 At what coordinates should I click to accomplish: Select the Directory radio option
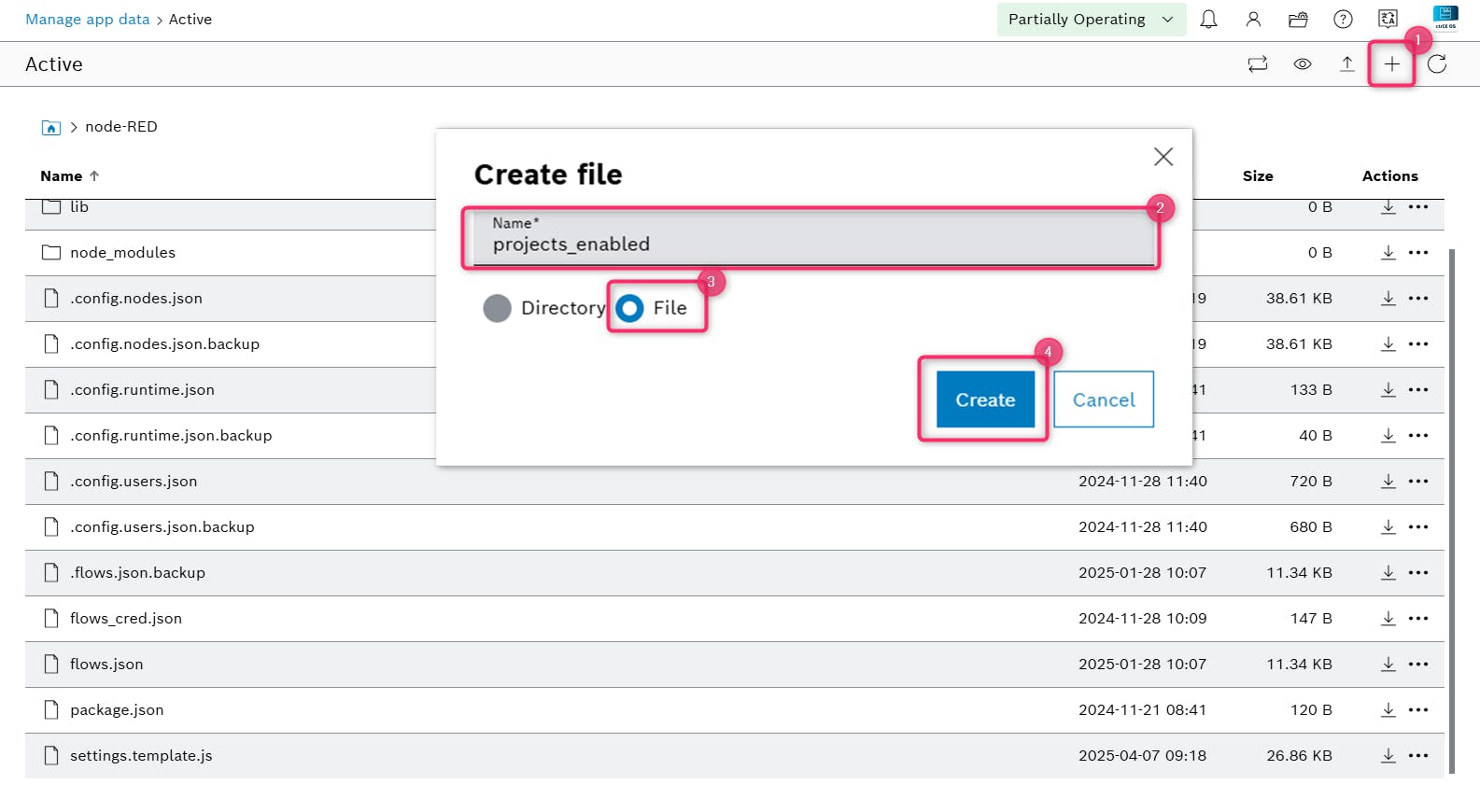pyautogui.click(x=498, y=308)
